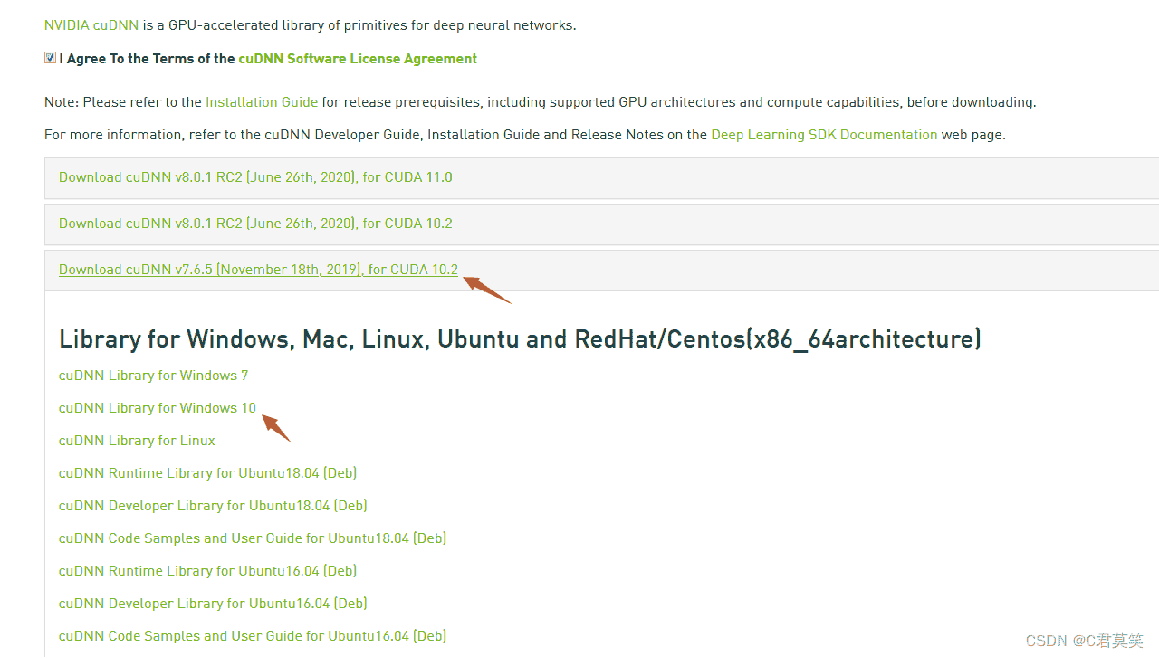Image resolution: width=1159 pixels, height=658 pixels.
Task: Toggle the license agreement checkbox
Action: click(50, 58)
